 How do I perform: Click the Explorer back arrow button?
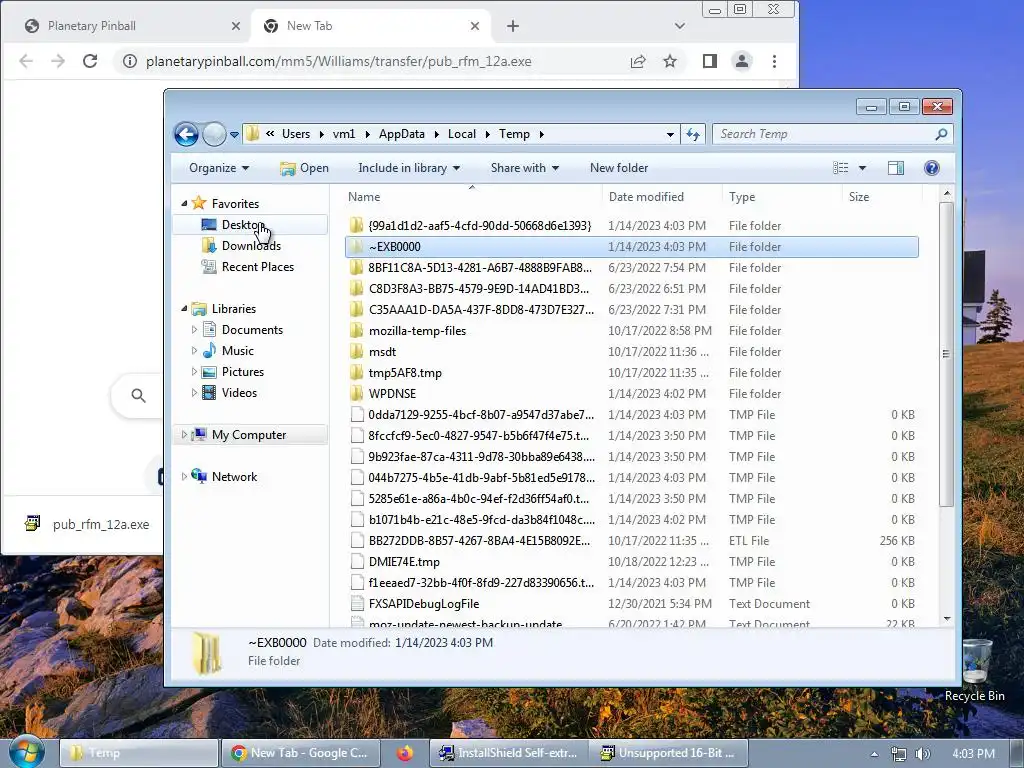pyautogui.click(x=186, y=135)
